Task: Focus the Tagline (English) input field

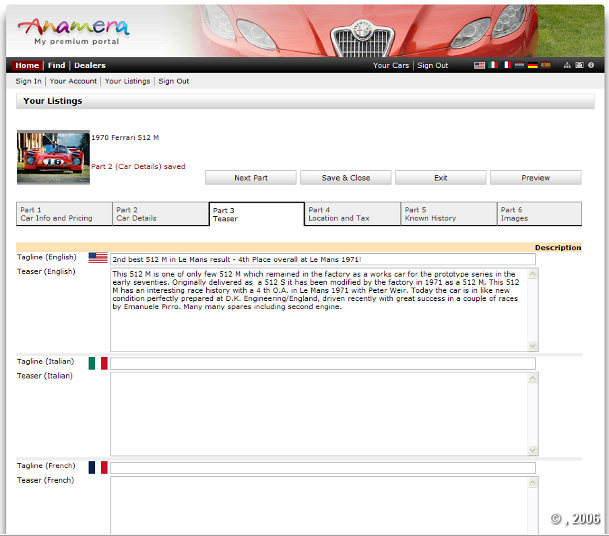Action: point(323,259)
